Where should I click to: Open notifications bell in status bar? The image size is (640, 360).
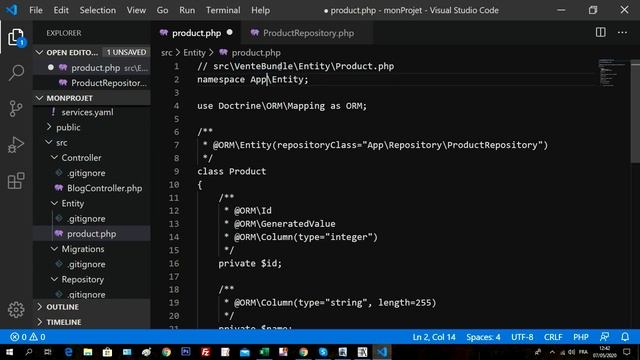coord(625,337)
